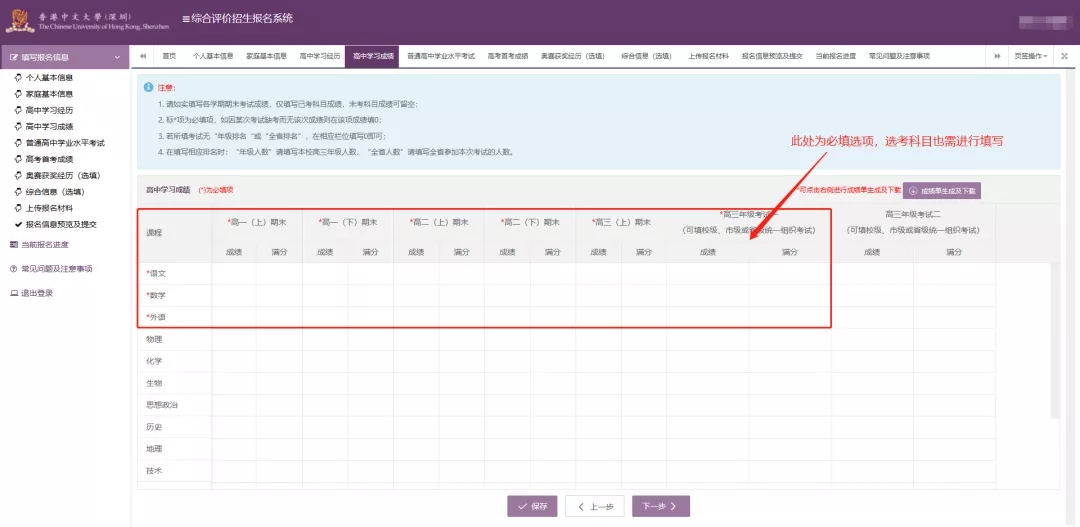
Task: Open the 页签操作 dropdown
Action: (1030, 56)
